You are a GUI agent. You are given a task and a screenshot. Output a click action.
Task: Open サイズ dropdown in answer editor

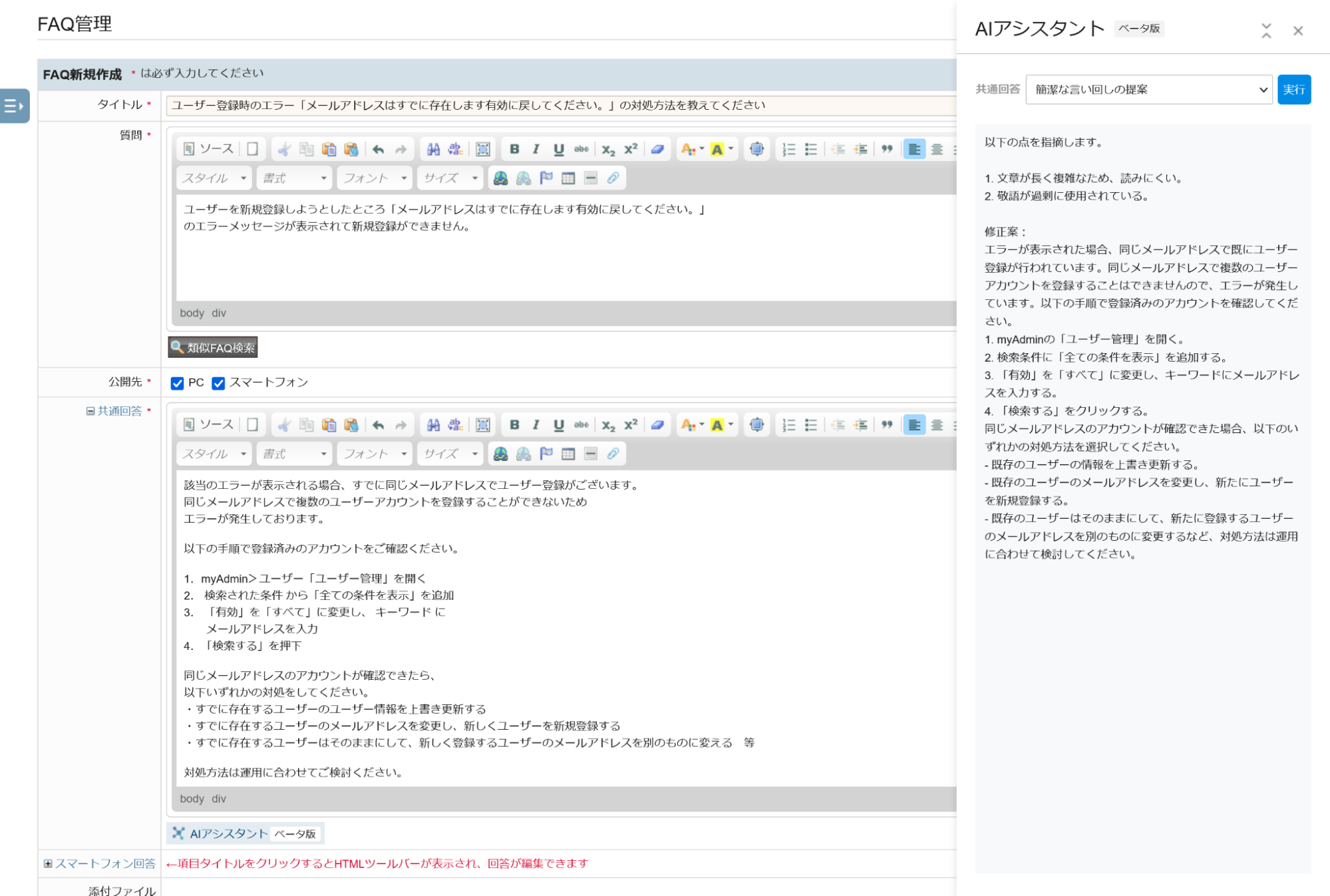click(450, 454)
